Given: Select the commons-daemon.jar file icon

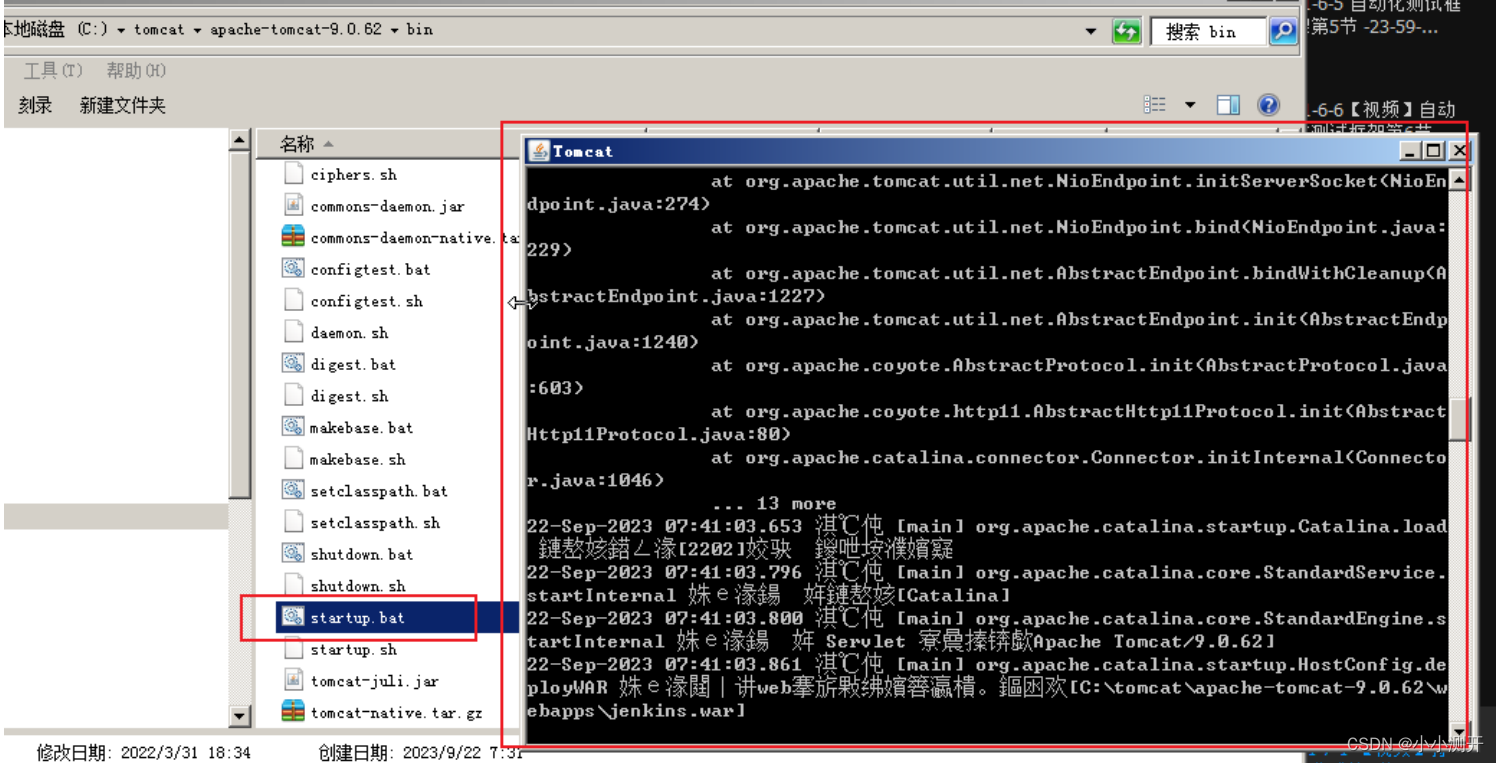Looking at the screenshot, I should coord(293,206).
